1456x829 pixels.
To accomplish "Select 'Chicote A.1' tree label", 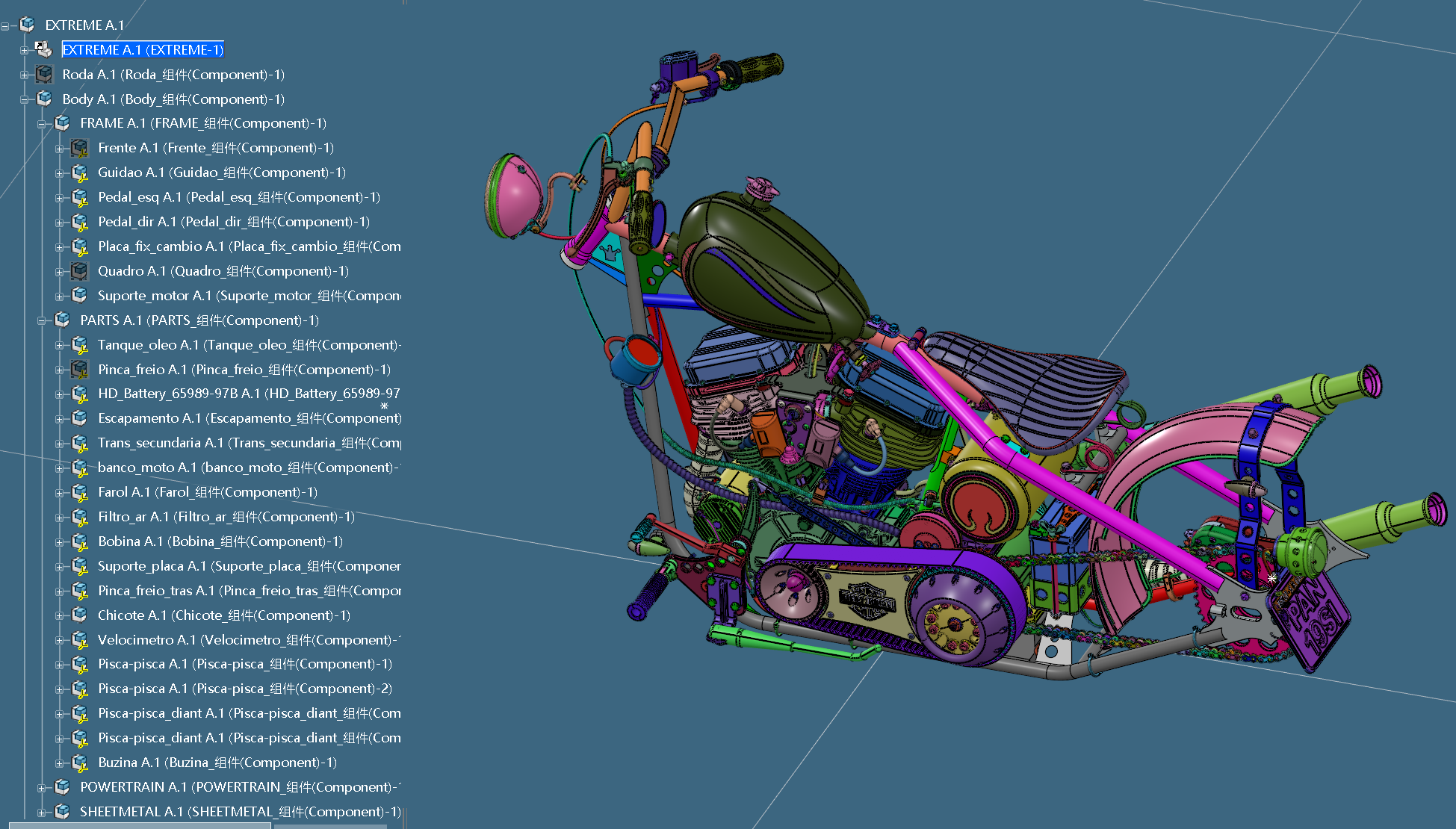I will pyautogui.click(x=224, y=615).
